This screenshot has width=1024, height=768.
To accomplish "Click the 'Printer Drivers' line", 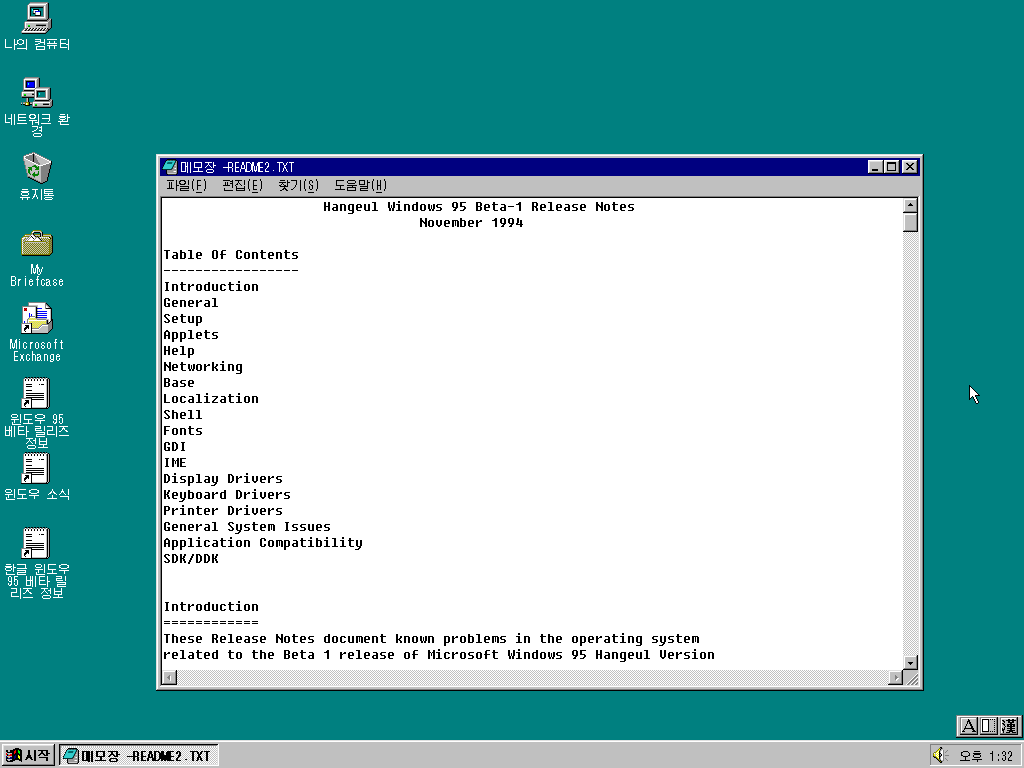I will (223, 511).
